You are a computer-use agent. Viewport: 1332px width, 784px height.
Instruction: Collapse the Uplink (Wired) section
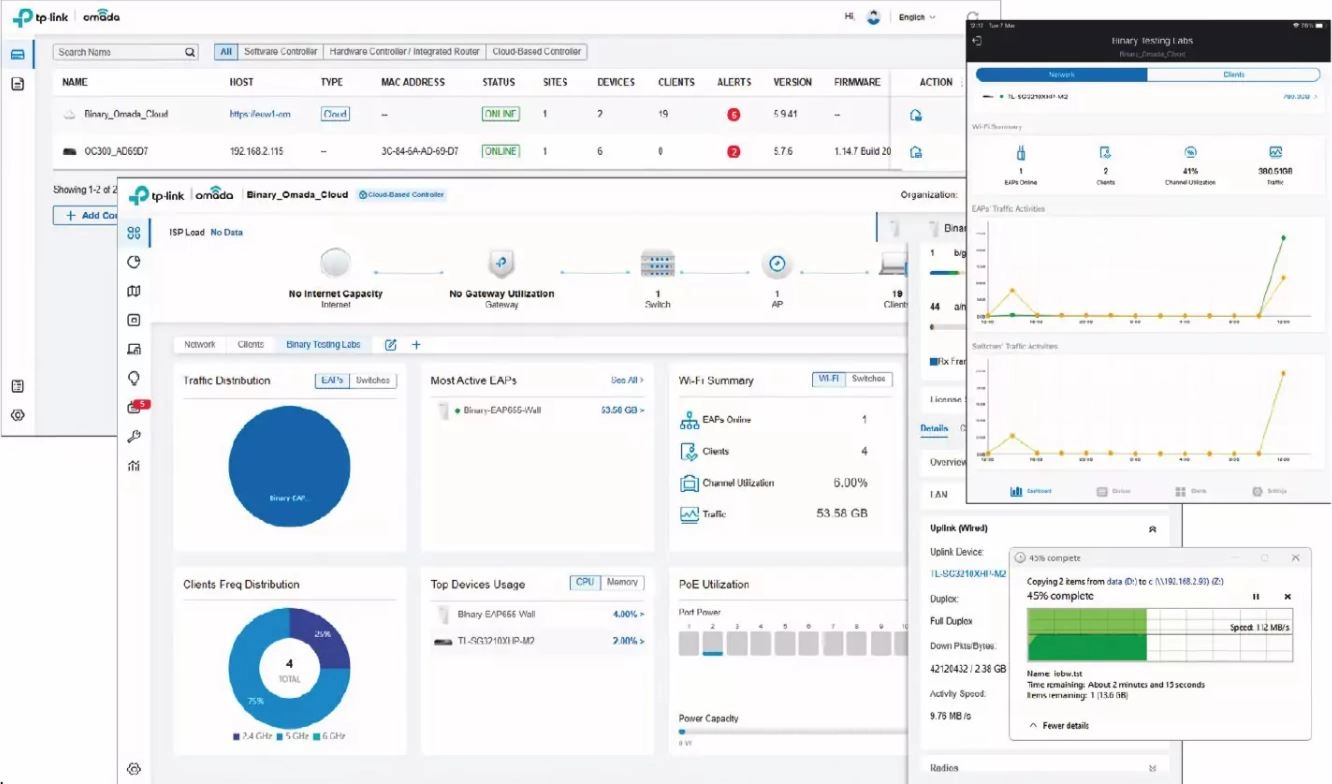tap(1152, 528)
